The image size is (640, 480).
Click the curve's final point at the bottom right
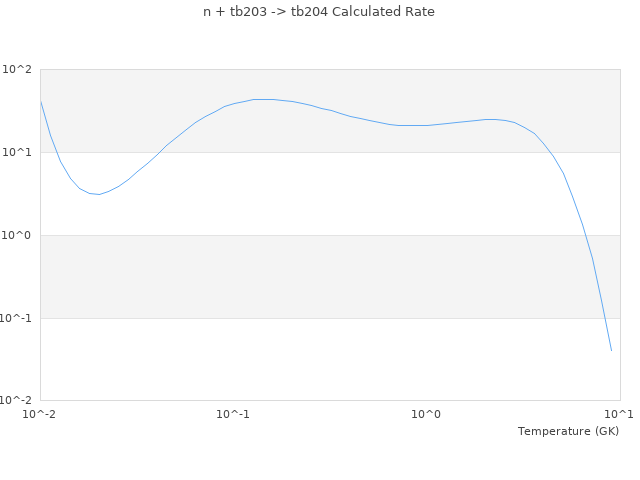(x=611, y=350)
